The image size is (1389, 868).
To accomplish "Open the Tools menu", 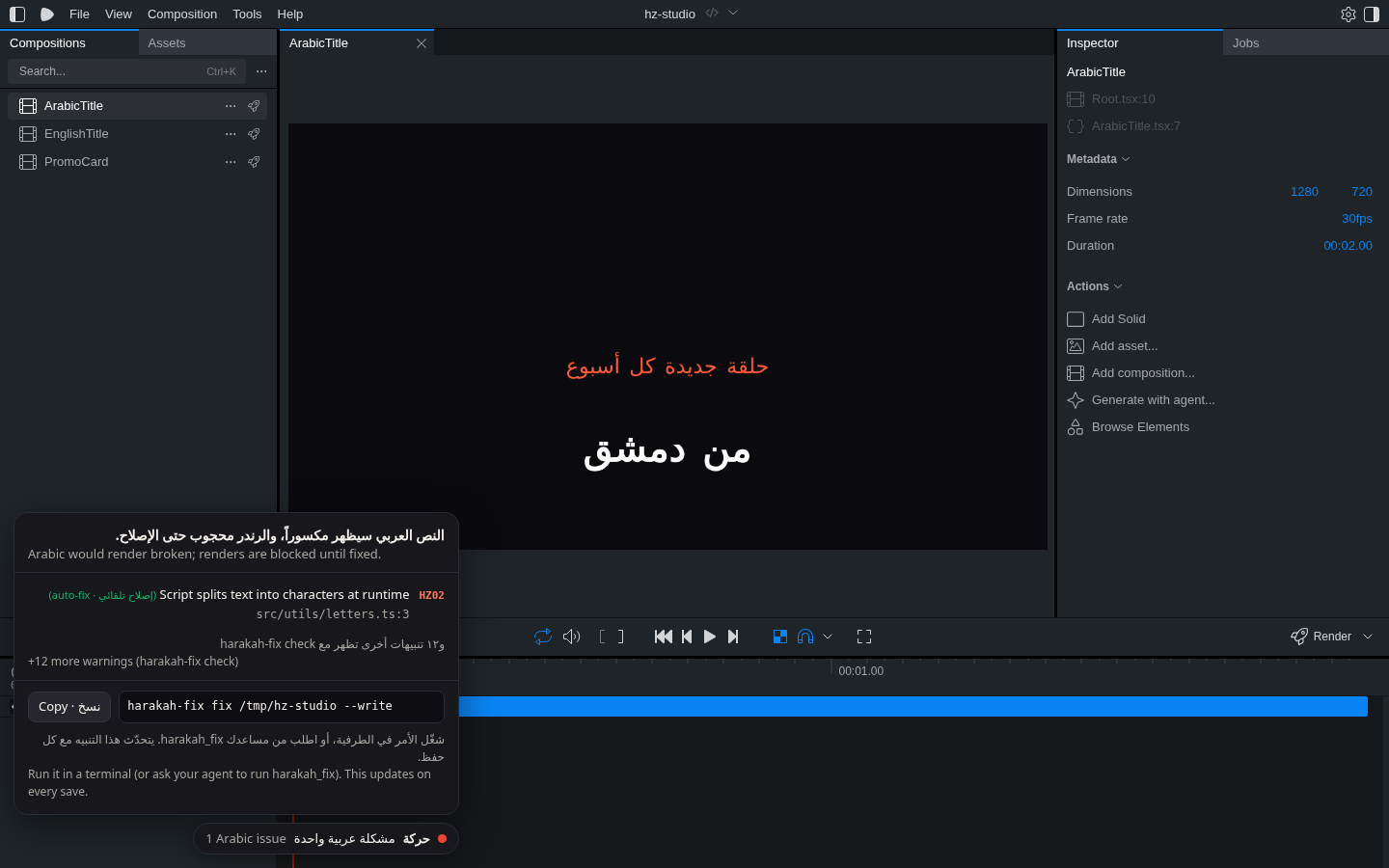I will [x=247, y=14].
